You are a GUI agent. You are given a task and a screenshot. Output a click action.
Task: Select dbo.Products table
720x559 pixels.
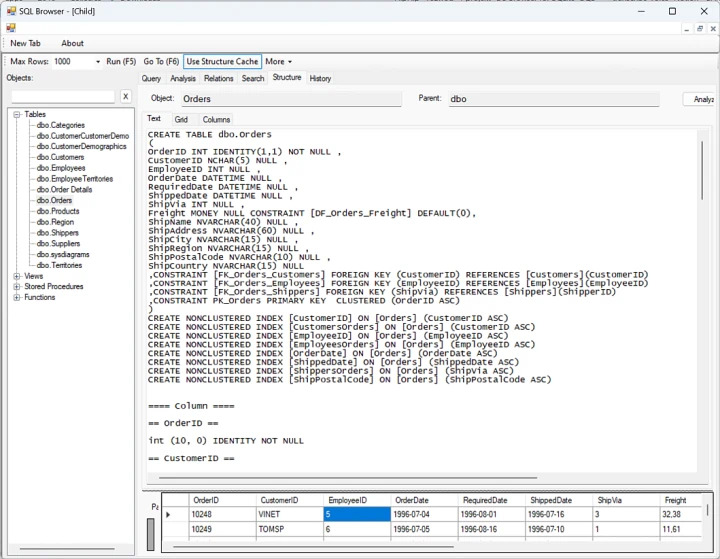pyautogui.click(x=58, y=211)
